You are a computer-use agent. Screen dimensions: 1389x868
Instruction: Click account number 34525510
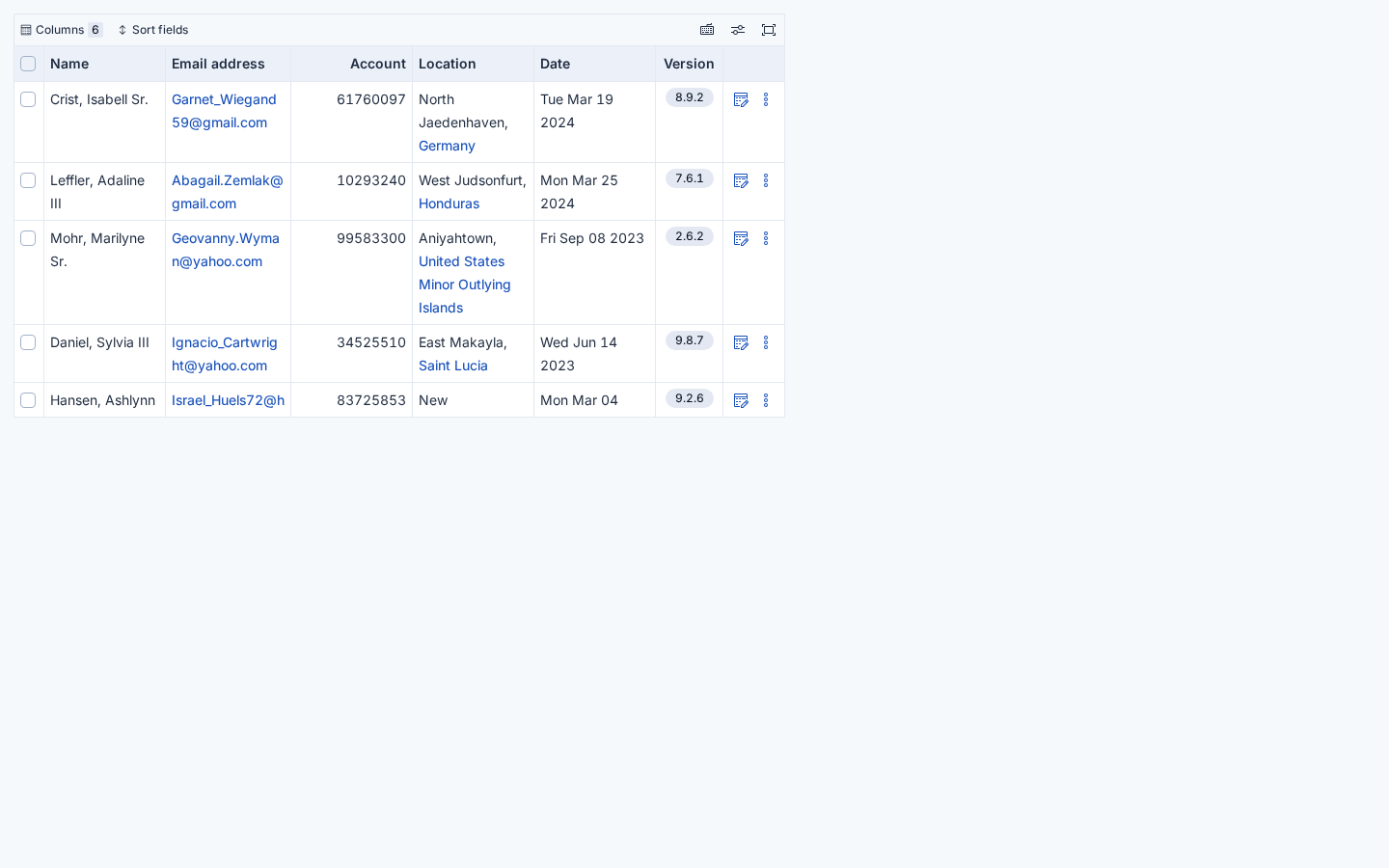pyautogui.click(x=371, y=342)
